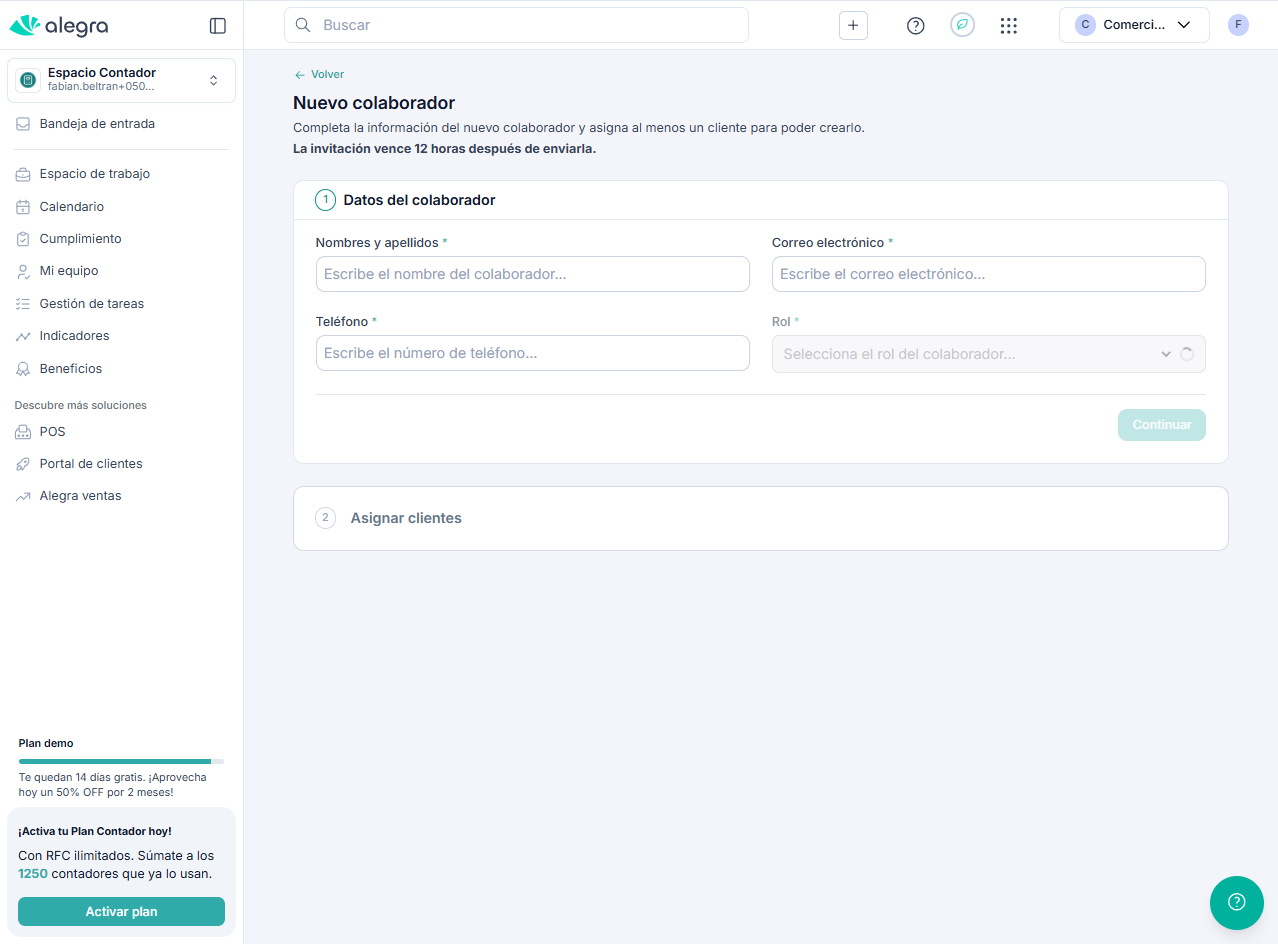The width and height of the screenshot is (1278, 944).
Task: Select Gestión de tareas menu item
Action: click(x=92, y=304)
